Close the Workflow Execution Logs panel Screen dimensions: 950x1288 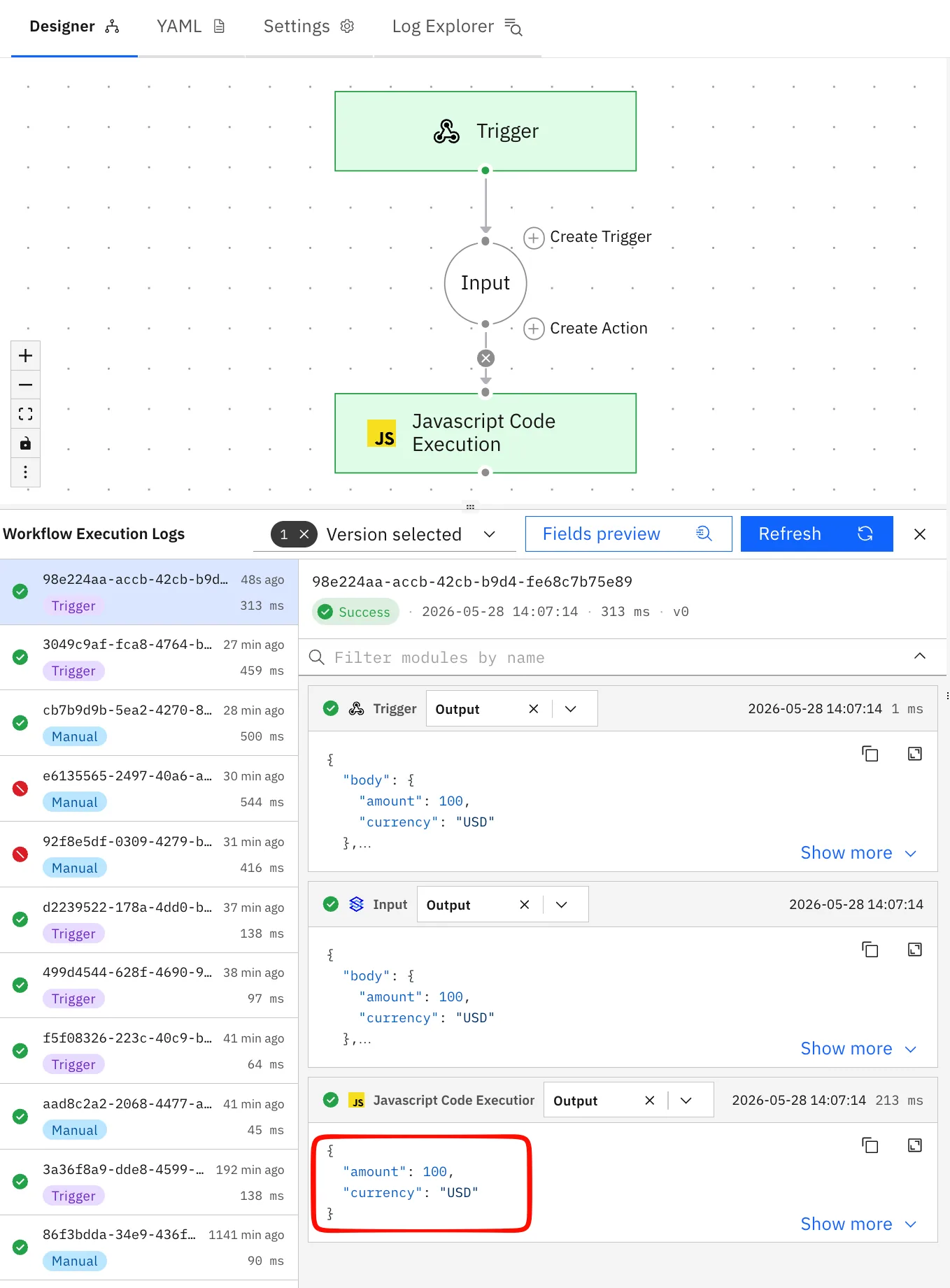920,534
